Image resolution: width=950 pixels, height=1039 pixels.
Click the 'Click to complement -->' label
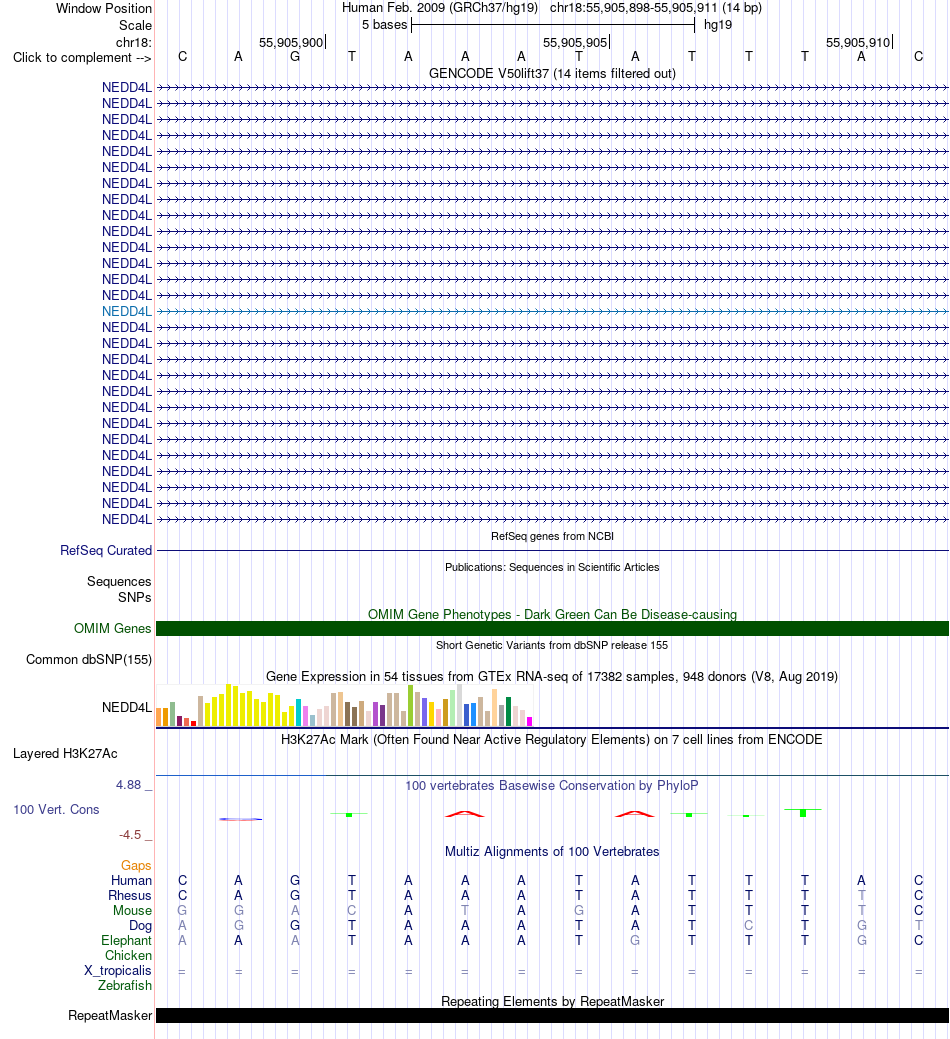click(82, 58)
